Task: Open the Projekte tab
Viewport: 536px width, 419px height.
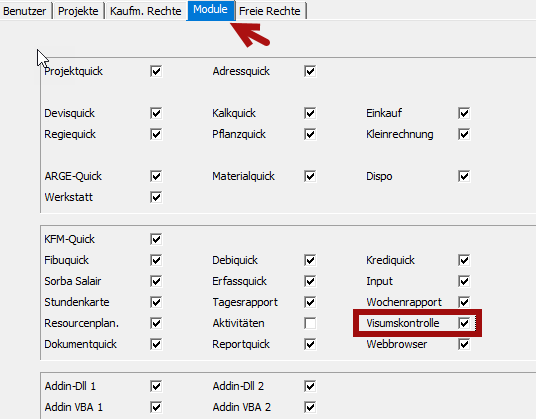Action: pyautogui.click(x=78, y=11)
